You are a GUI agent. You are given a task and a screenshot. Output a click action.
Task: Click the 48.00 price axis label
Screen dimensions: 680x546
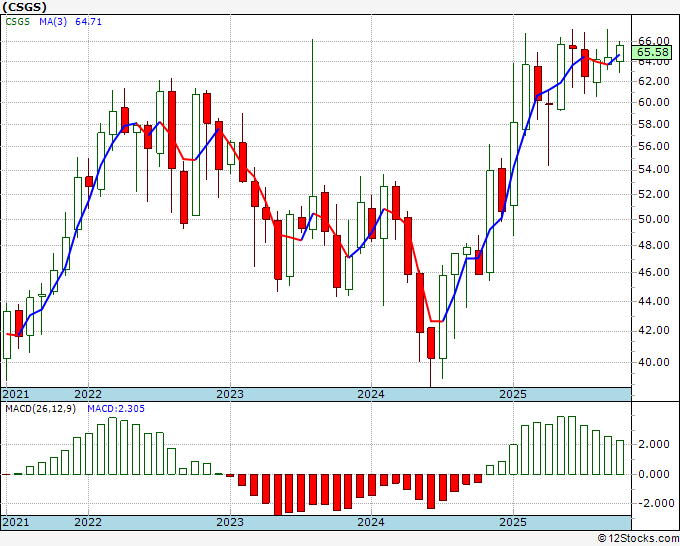(x=654, y=245)
